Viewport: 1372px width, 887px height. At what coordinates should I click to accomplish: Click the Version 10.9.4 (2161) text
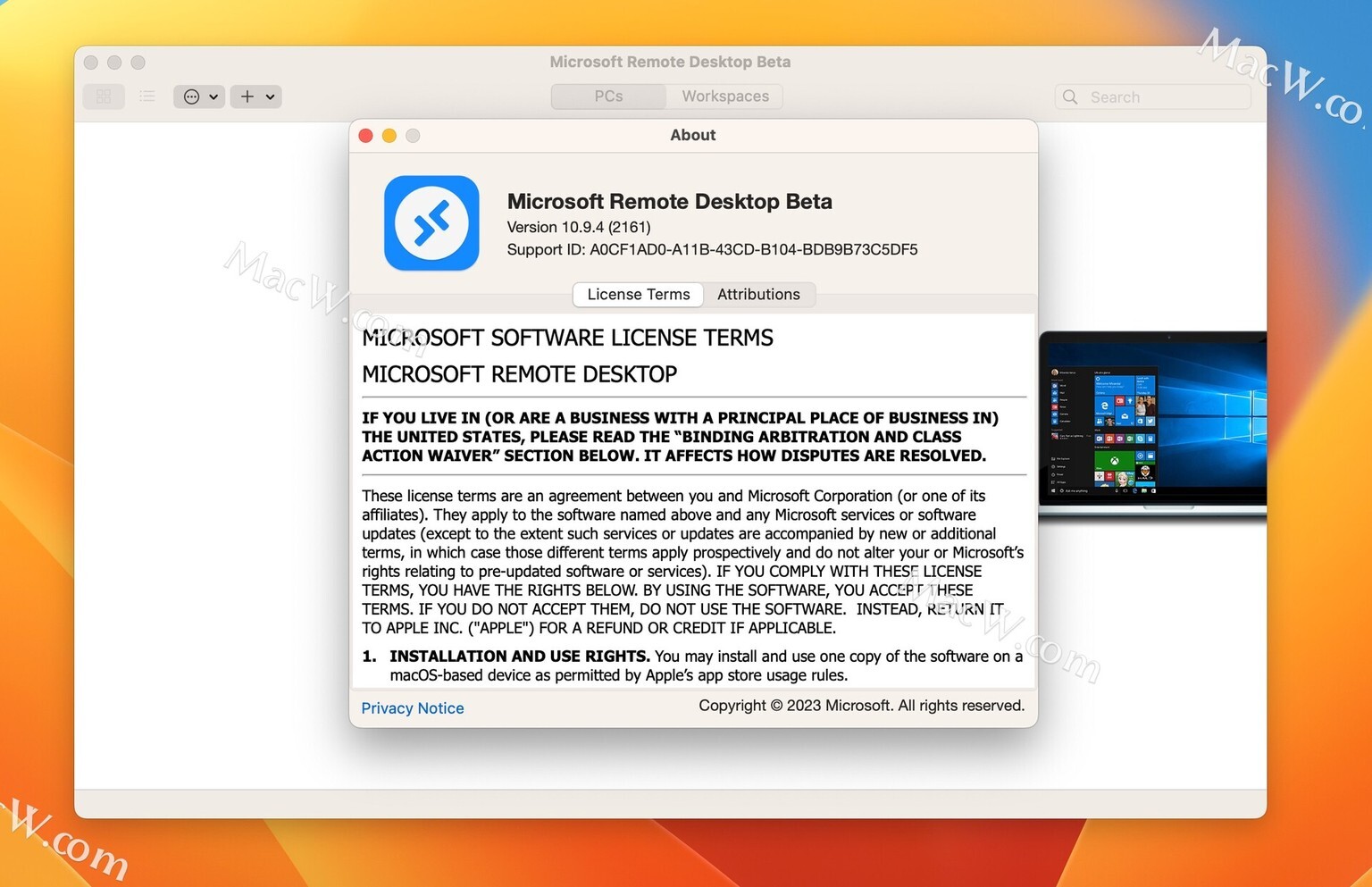[x=579, y=227]
